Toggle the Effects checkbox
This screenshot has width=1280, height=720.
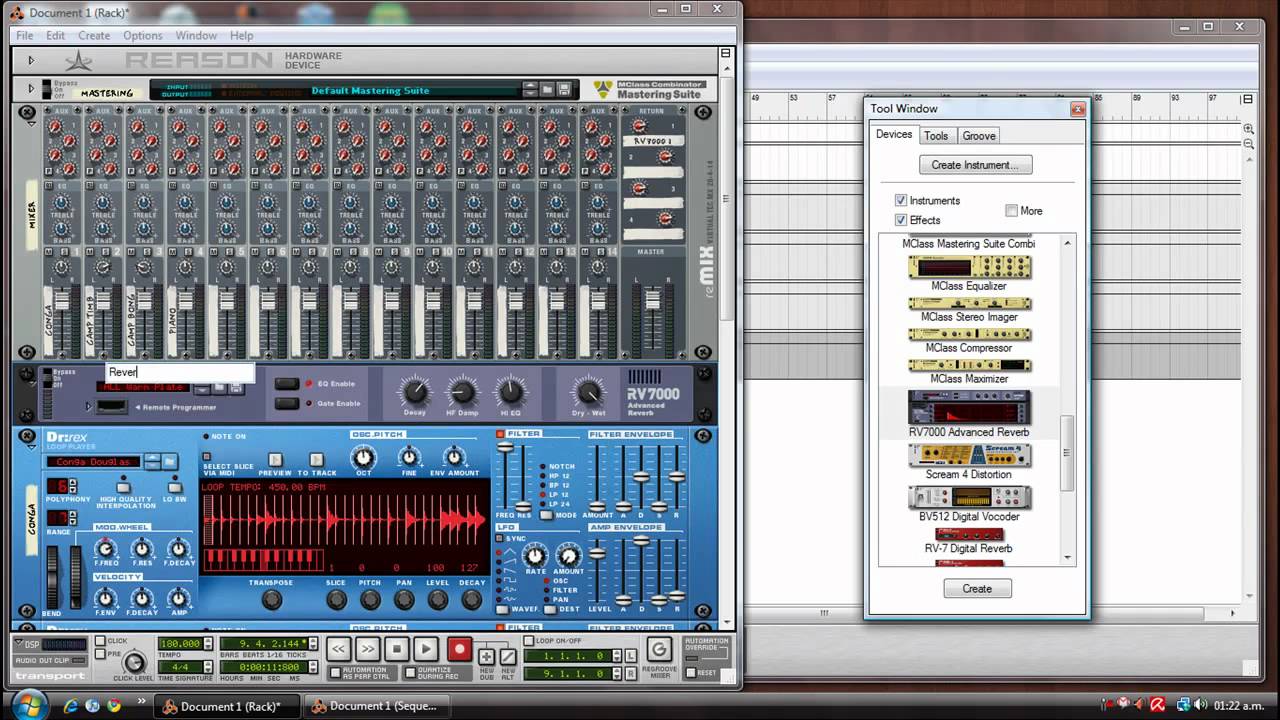[x=901, y=220]
